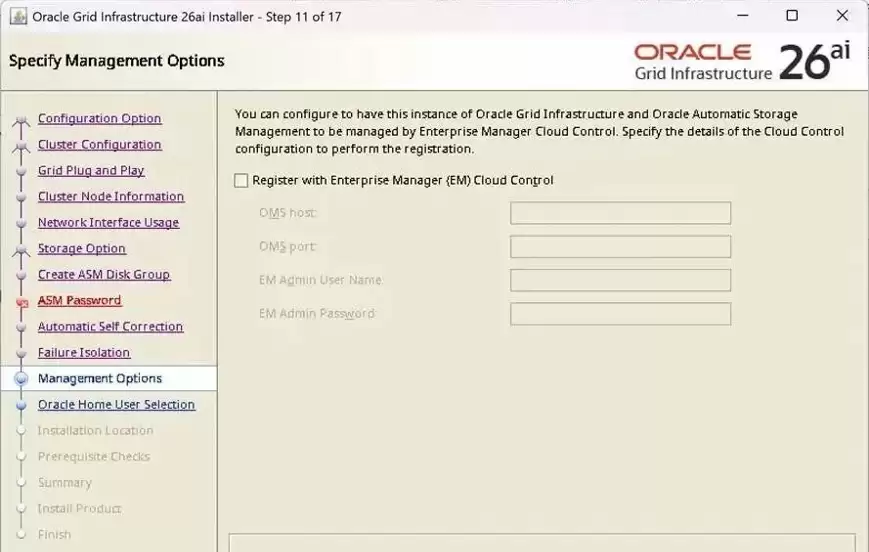Click the OMS port input field
This screenshot has height=552, width=869.
click(x=620, y=247)
